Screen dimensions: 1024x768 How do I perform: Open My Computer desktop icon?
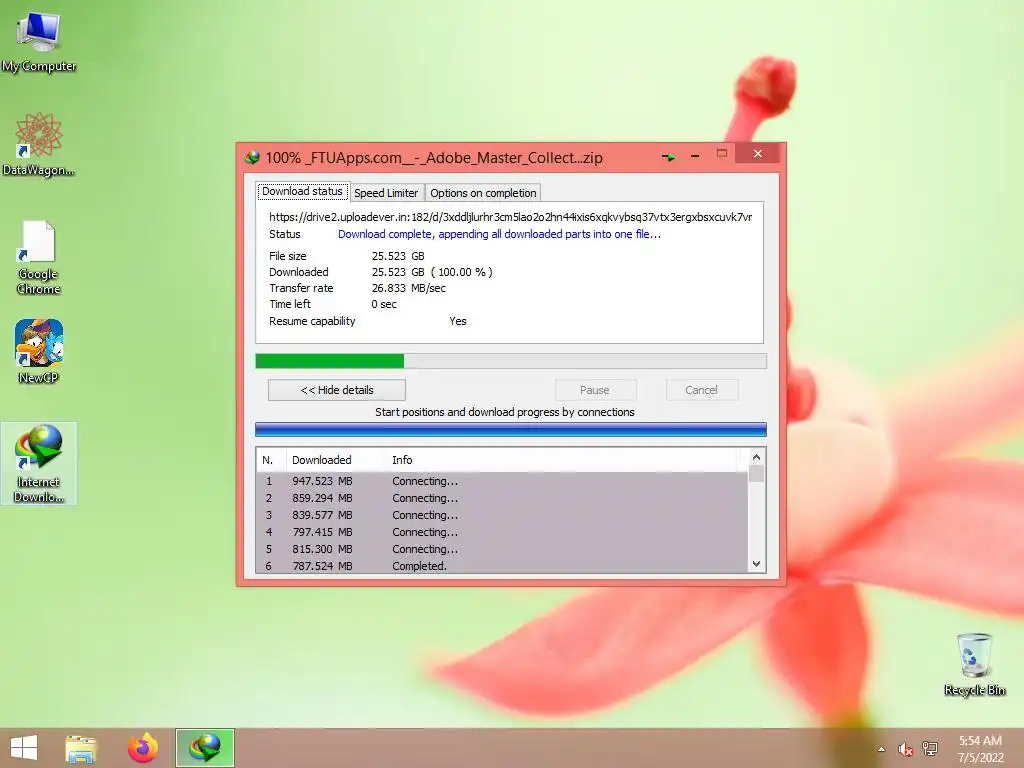pyautogui.click(x=39, y=40)
